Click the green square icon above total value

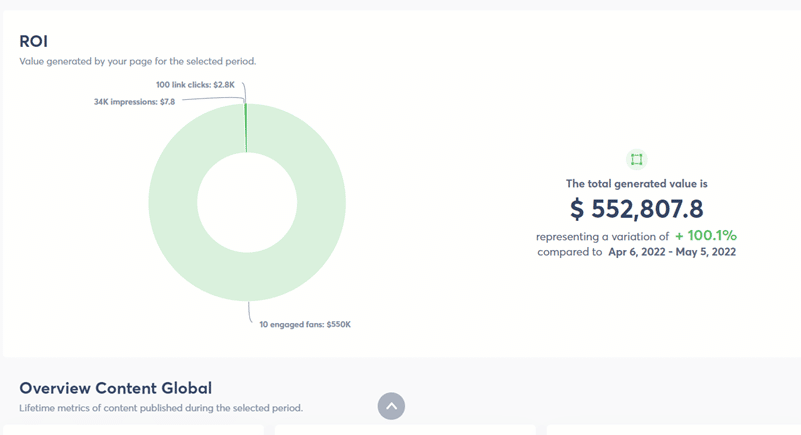(x=636, y=159)
